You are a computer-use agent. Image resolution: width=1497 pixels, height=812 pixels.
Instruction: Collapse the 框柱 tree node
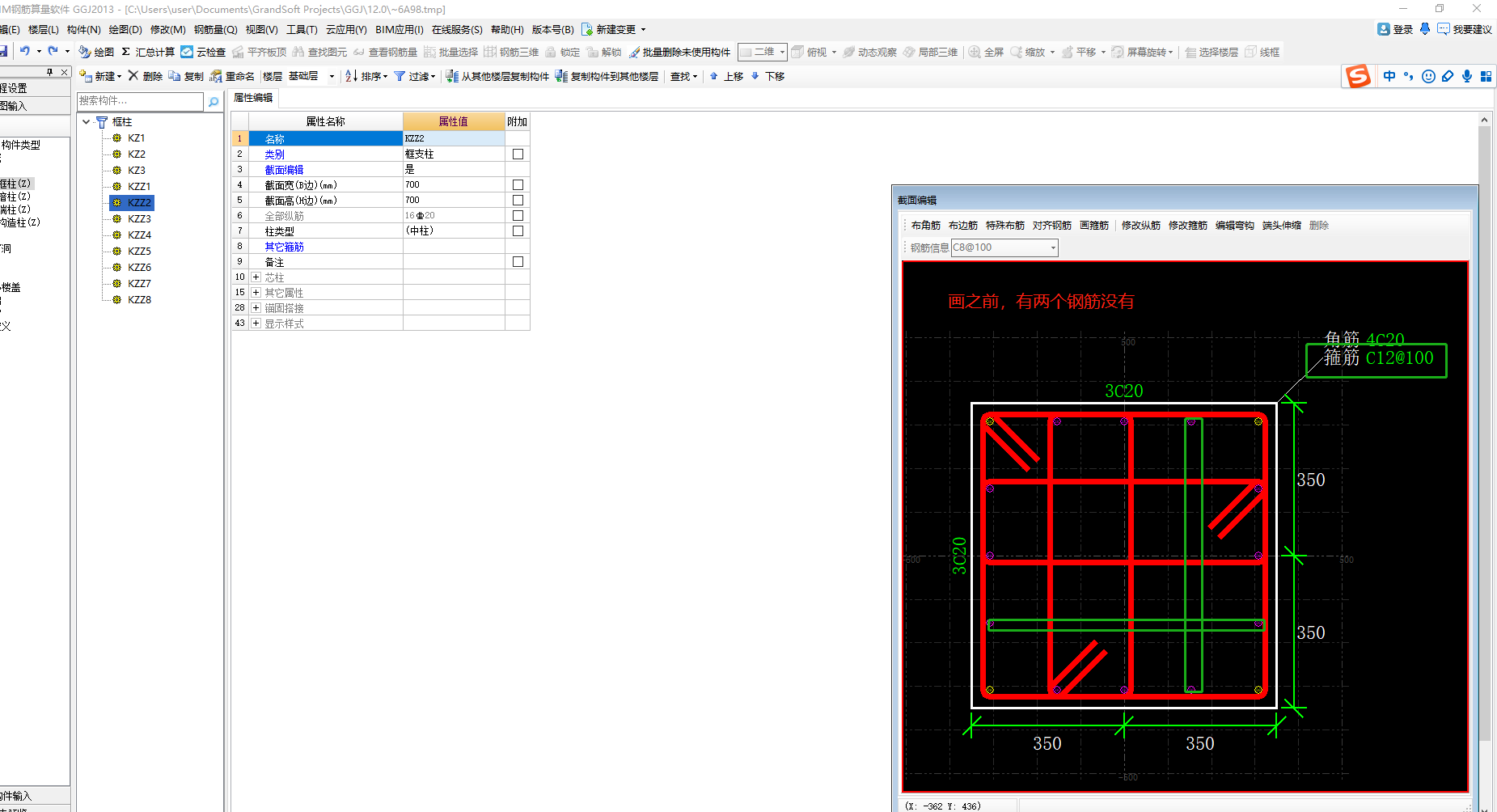(87, 121)
